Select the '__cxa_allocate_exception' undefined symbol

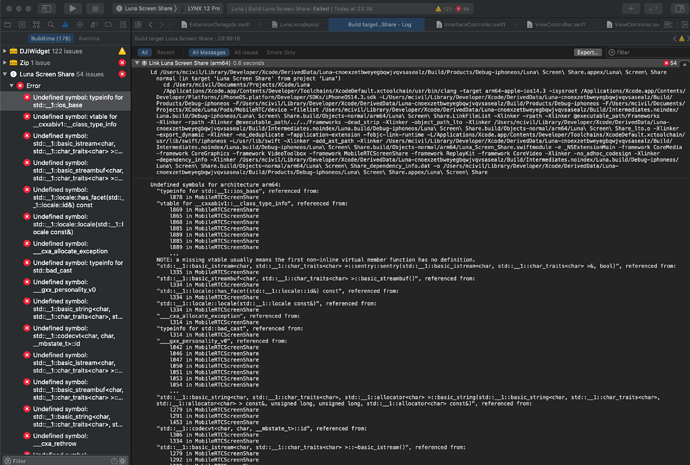click(65, 247)
